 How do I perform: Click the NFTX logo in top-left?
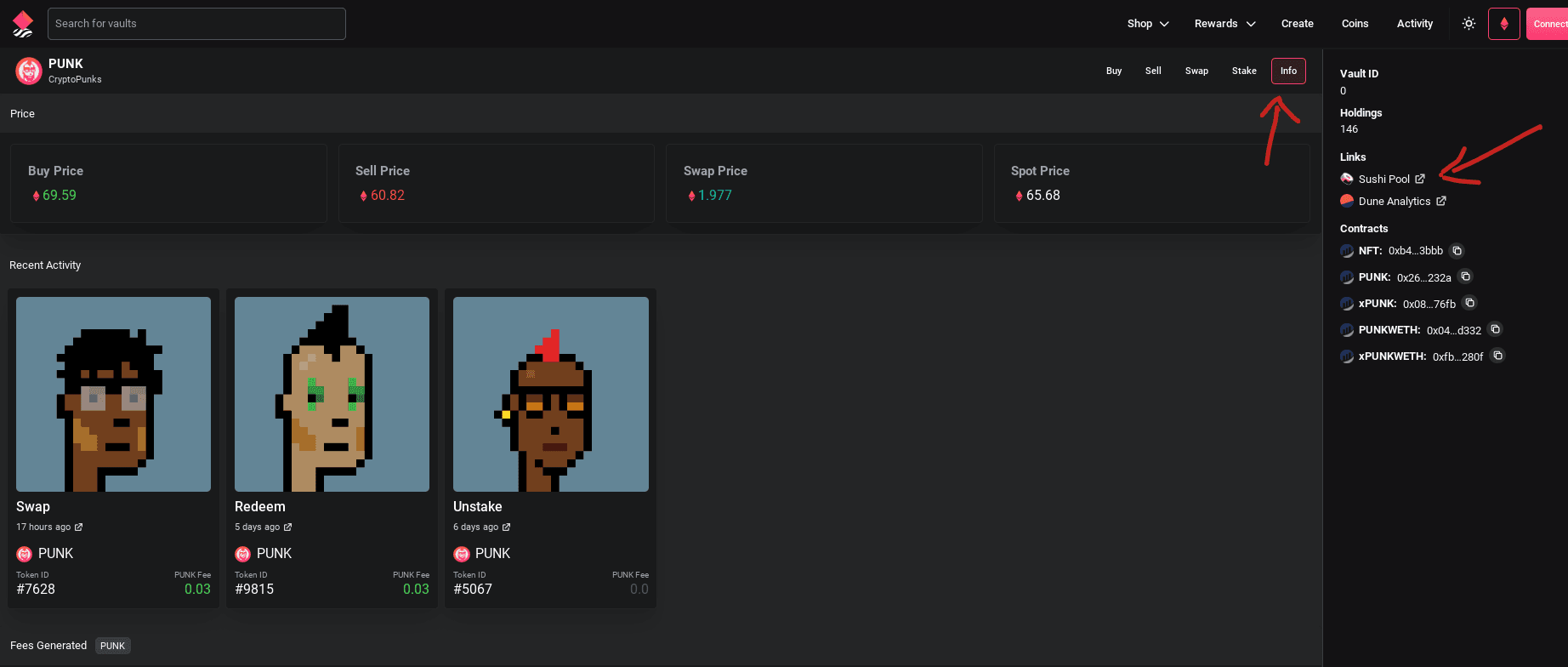(23, 24)
